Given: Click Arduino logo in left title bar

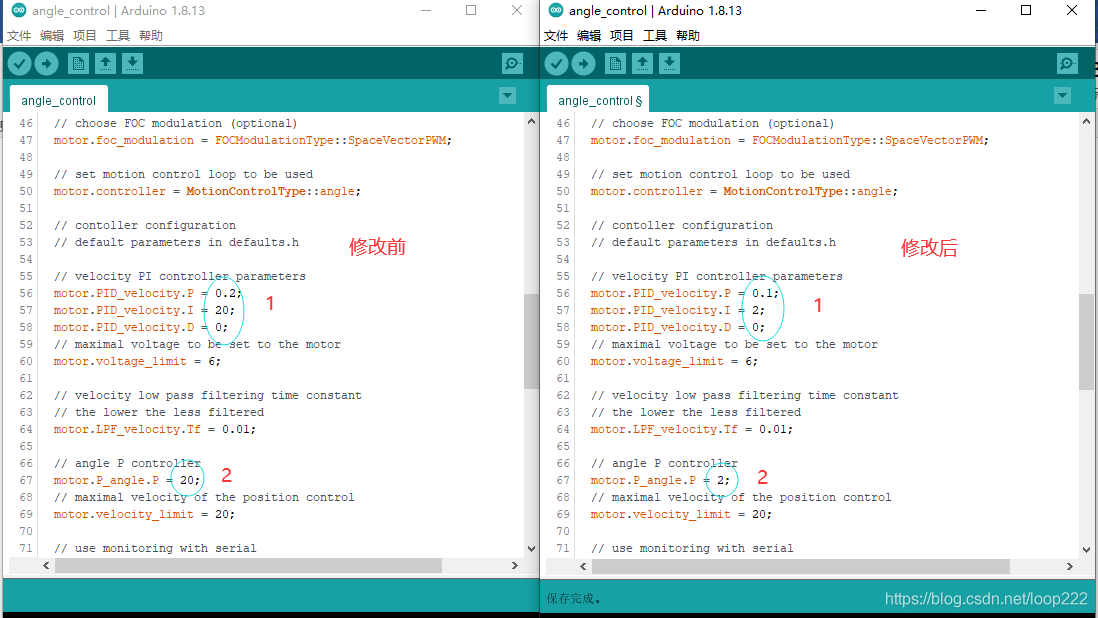Looking at the screenshot, I should (x=19, y=10).
